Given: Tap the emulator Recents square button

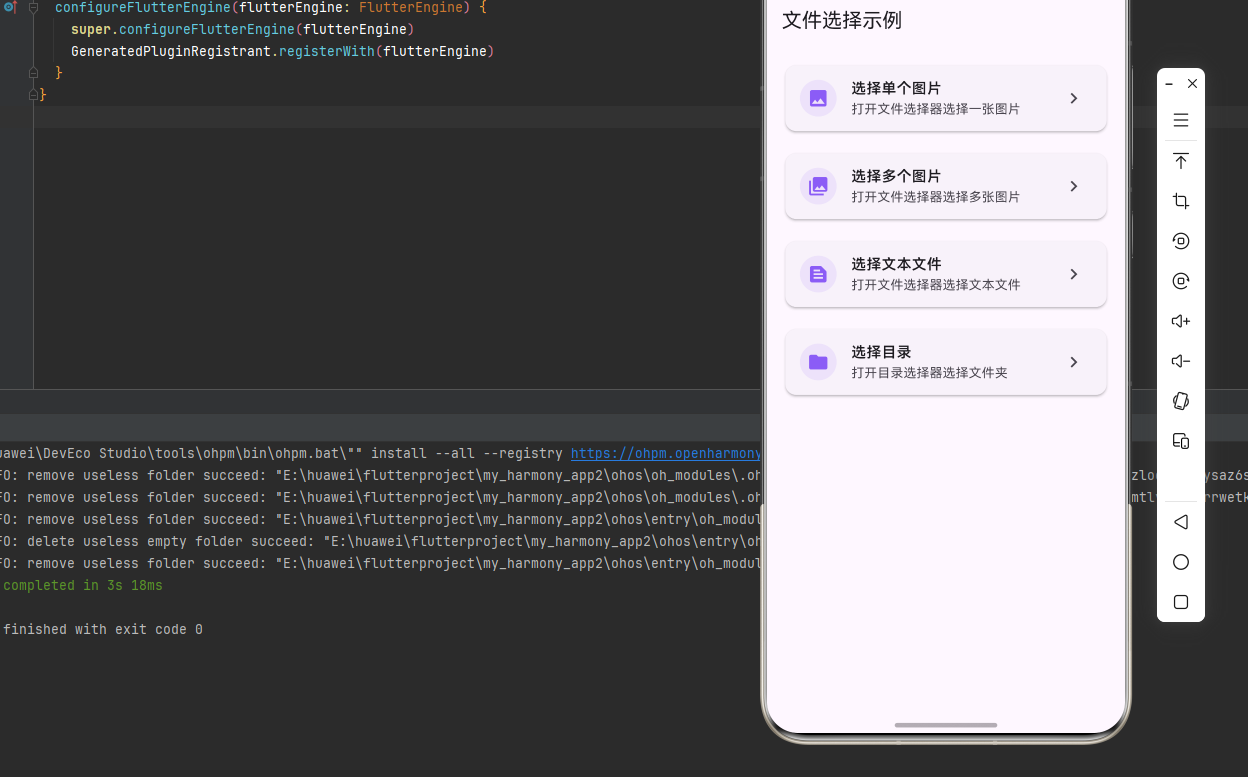Looking at the screenshot, I should 1181,602.
